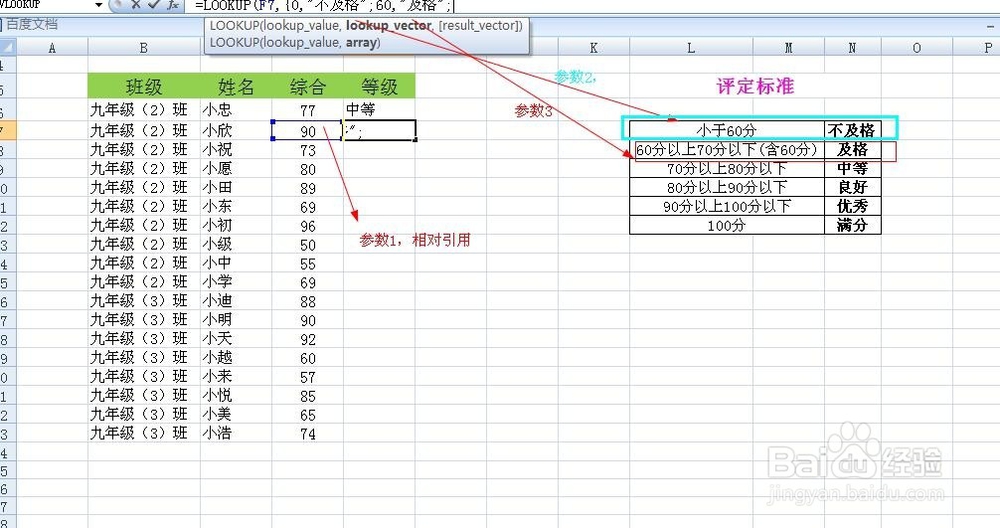Screen dimensions: 1000x528
Task: Select the name cell 小明
Action: (236, 320)
